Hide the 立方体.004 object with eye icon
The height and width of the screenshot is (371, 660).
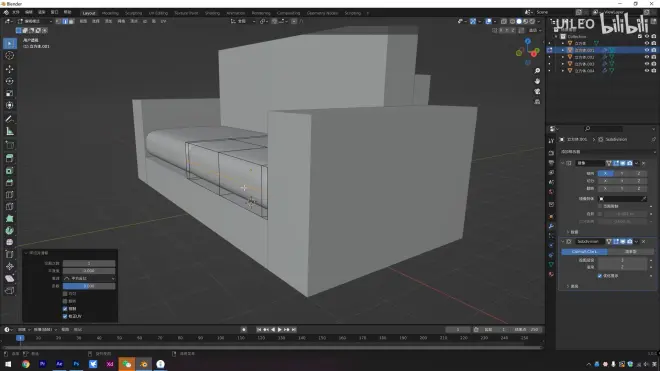click(x=647, y=71)
